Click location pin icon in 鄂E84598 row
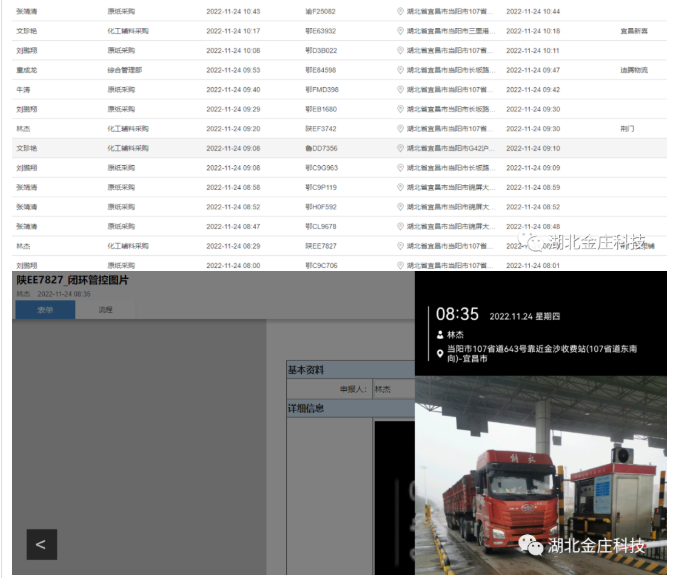Screen dimensions: 675x578 click(x=401, y=70)
